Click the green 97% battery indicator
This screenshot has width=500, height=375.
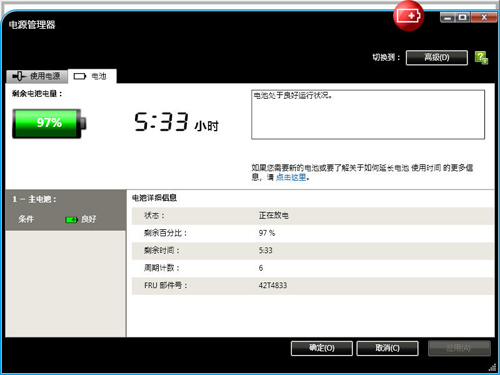tap(49, 123)
